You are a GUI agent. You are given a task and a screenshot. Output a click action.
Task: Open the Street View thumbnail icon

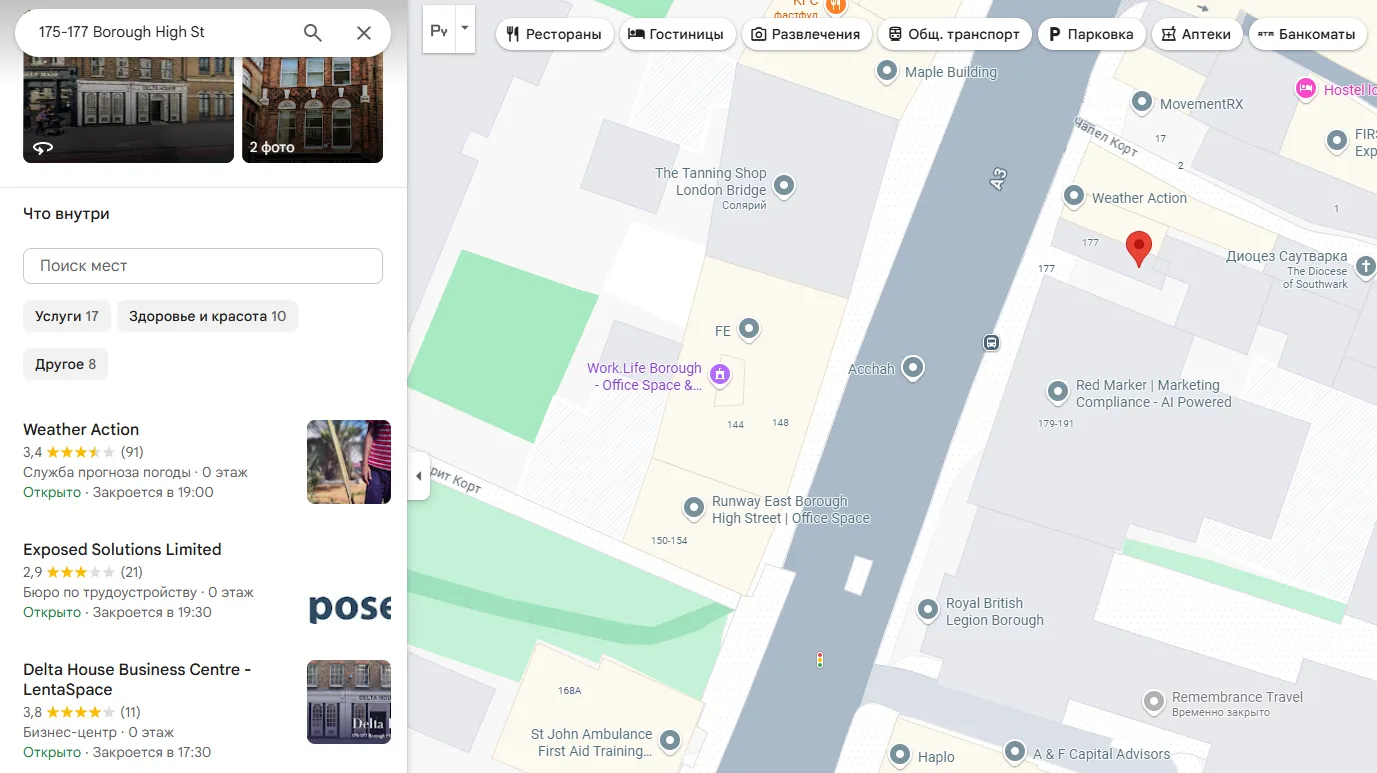[x=42, y=147]
